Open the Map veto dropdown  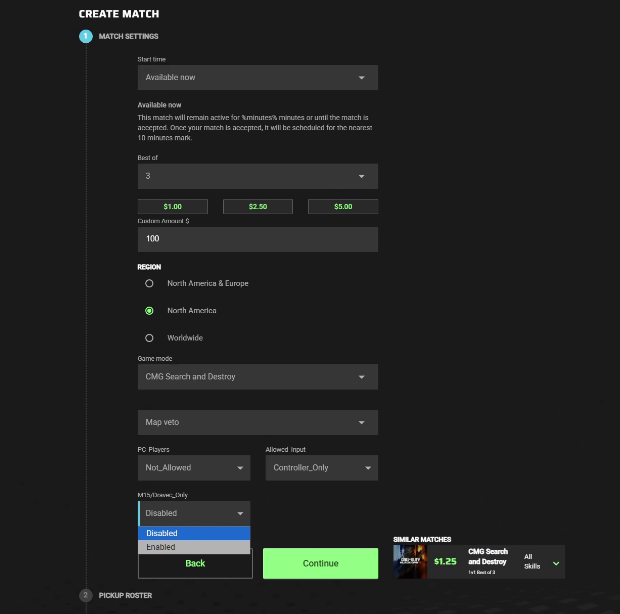[257, 422]
